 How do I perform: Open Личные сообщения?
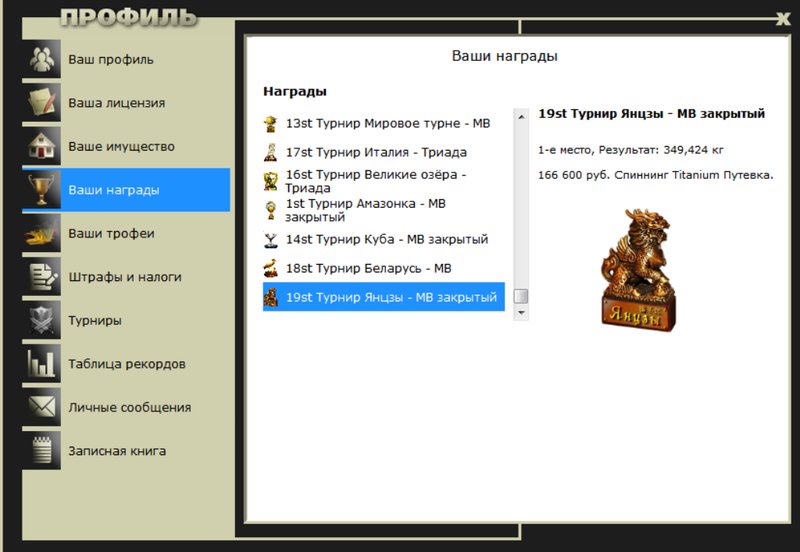click(x=126, y=407)
